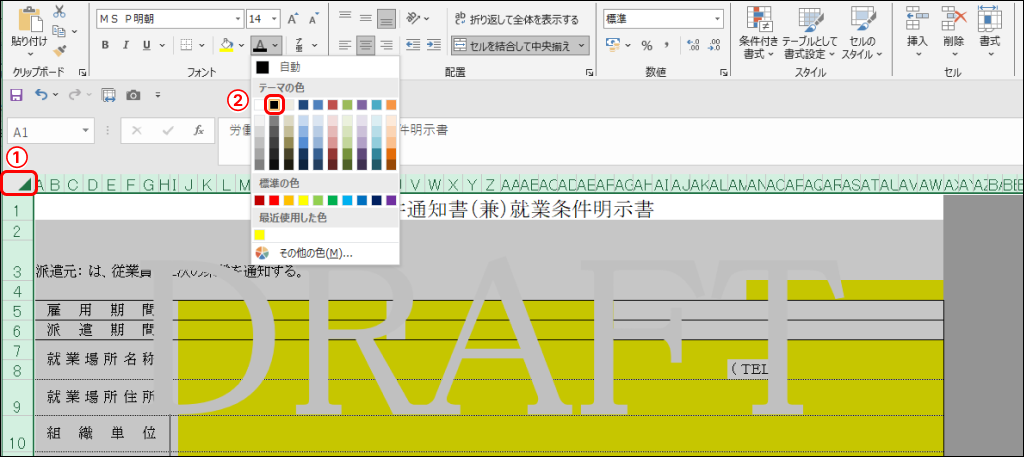Increase decimal places icon
This screenshot has width=1024, height=457.
[694, 45]
